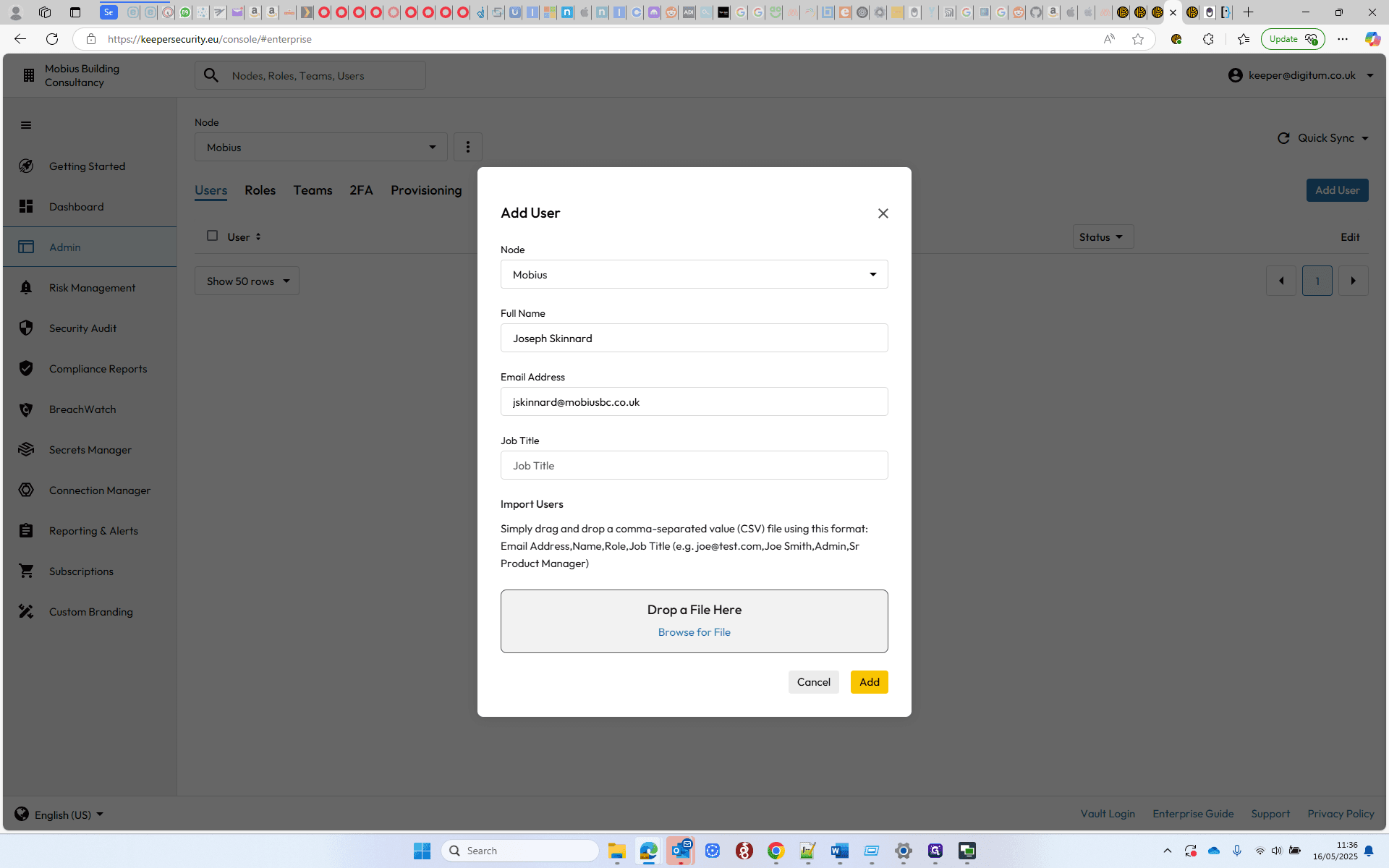This screenshot has width=1389, height=868.
Task: Open the Node dropdown in Add User dialog
Action: click(x=694, y=274)
